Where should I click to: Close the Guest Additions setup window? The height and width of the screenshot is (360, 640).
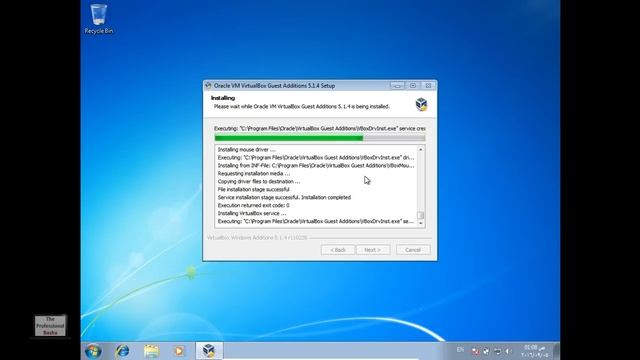coord(428,86)
